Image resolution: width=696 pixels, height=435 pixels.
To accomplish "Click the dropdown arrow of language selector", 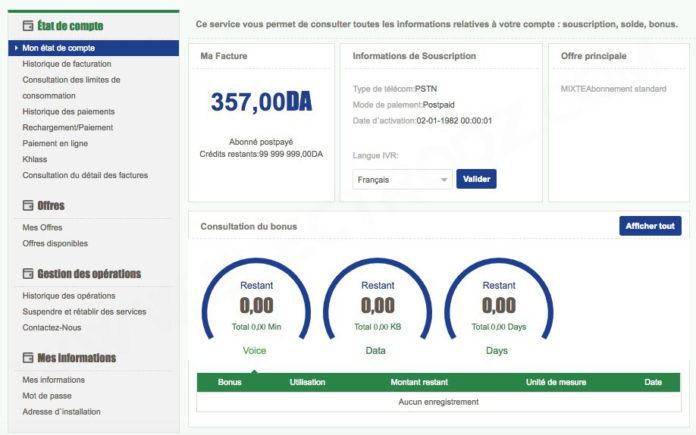I will click(443, 180).
